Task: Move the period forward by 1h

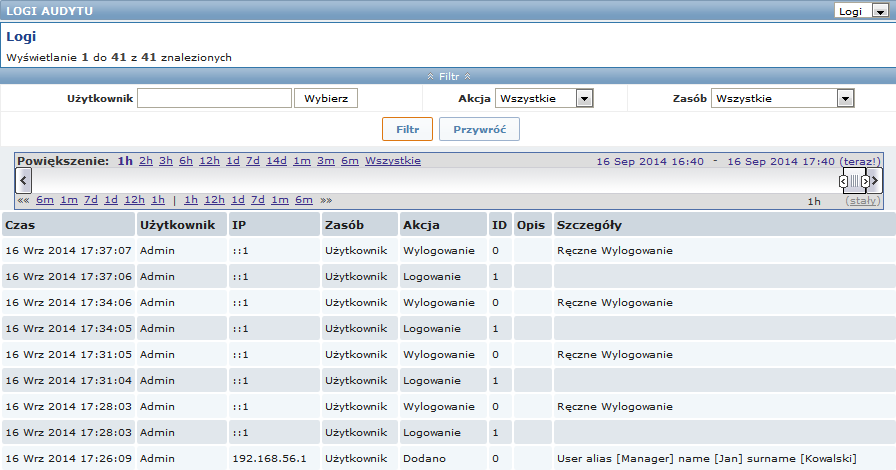Action: tap(191, 200)
